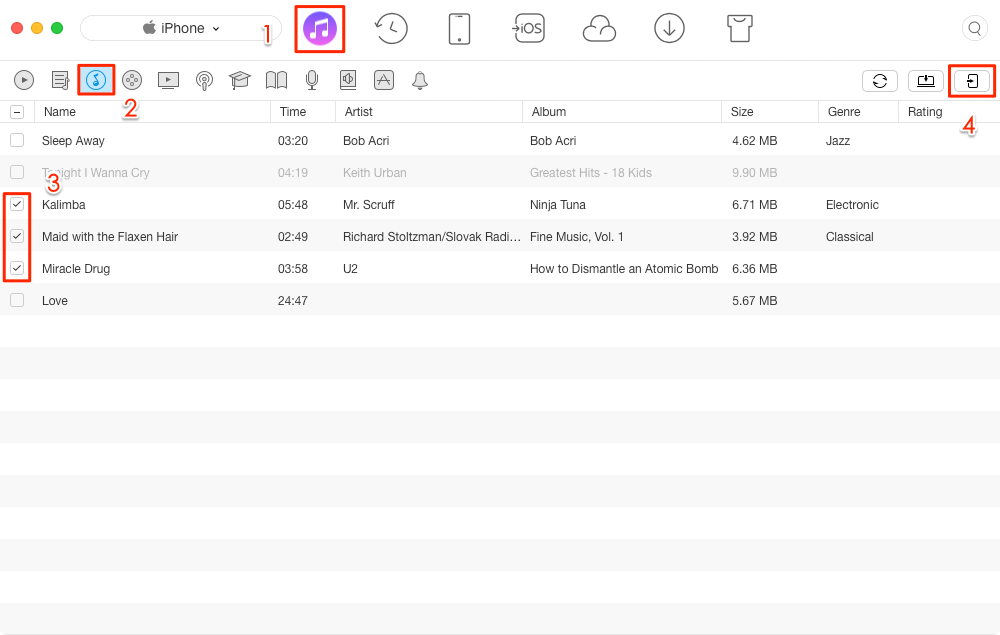
Task: Select the Audiobooks speaker-book icon
Action: pyautogui.click(x=348, y=80)
